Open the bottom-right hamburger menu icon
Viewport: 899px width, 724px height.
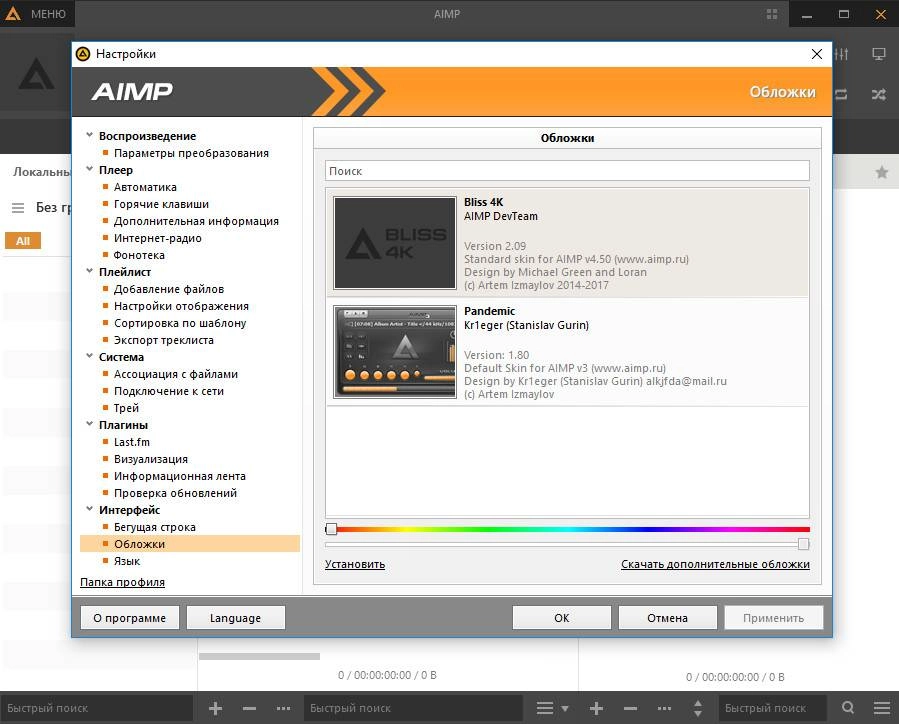882,709
